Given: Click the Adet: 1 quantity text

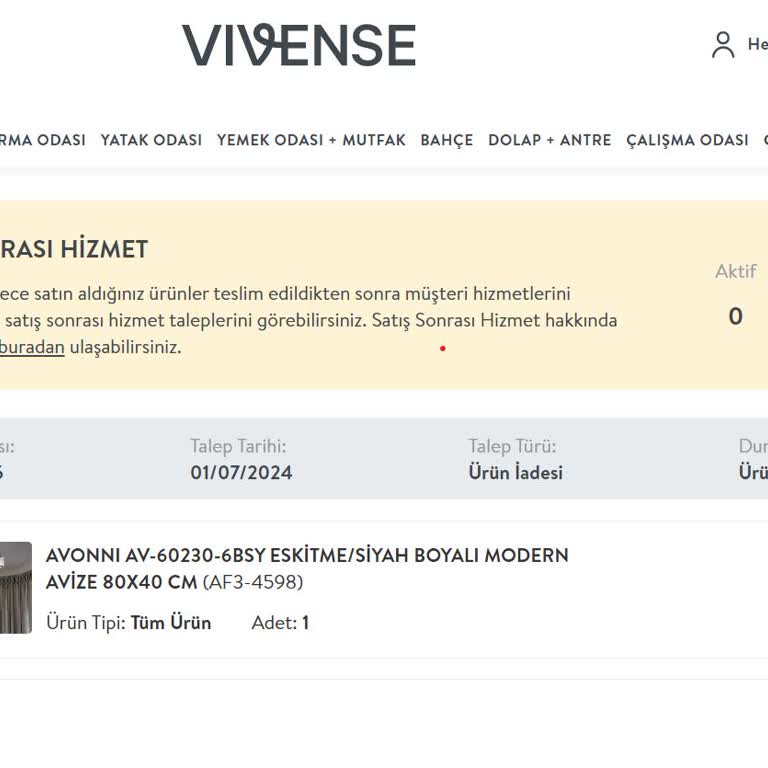Looking at the screenshot, I should coord(280,623).
